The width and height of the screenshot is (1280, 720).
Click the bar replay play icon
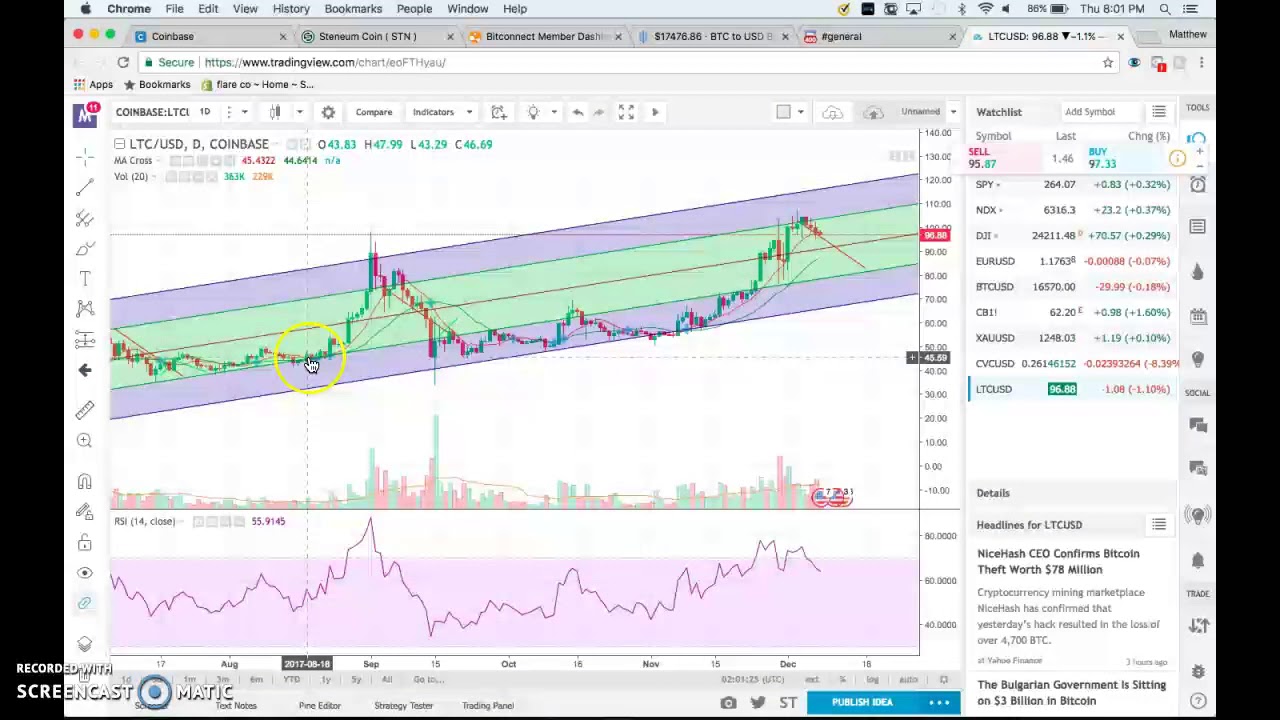point(655,112)
